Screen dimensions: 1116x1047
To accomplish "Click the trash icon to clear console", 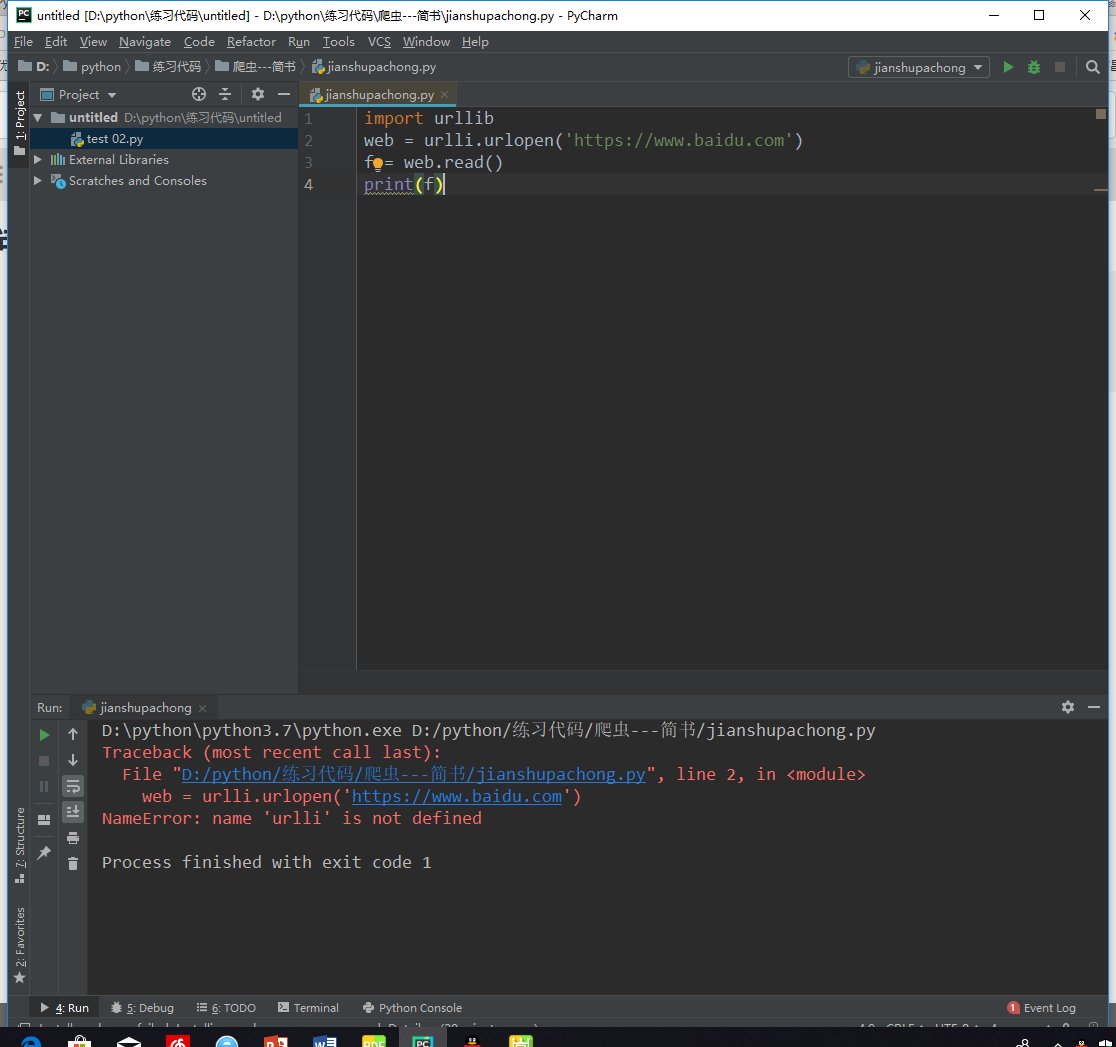I will click(73, 863).
